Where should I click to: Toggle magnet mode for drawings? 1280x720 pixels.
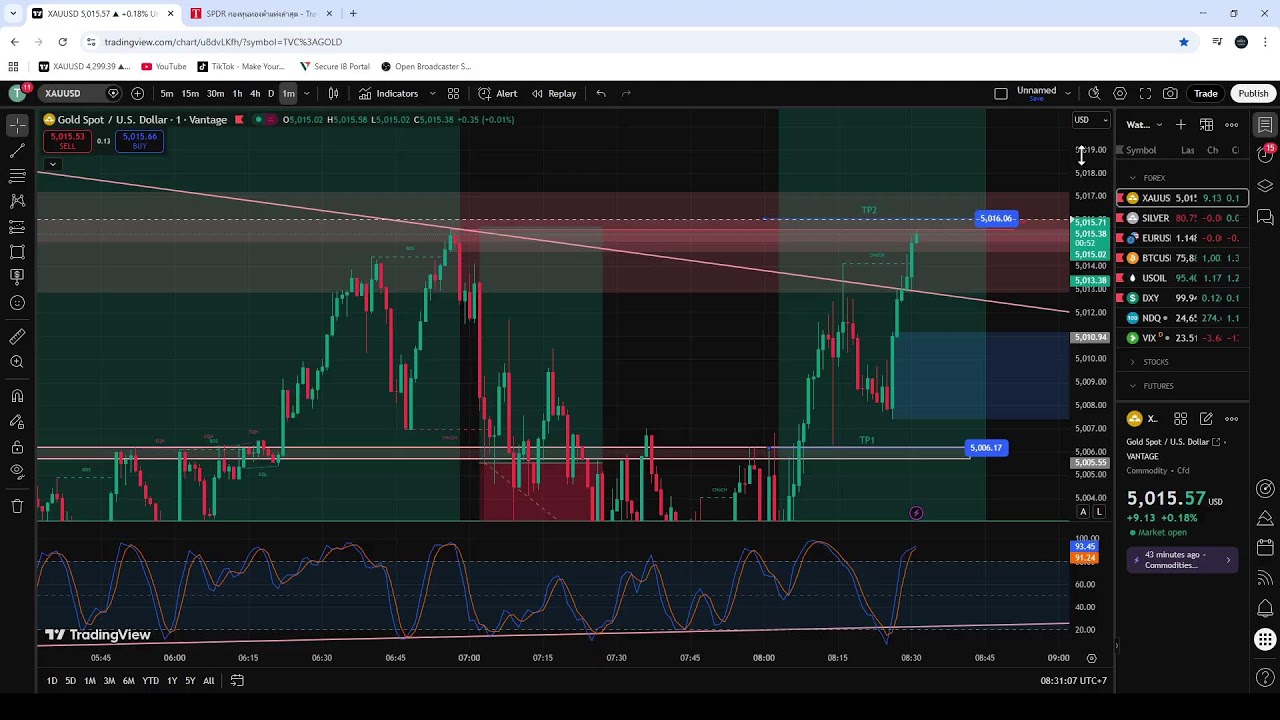[17, 396]
